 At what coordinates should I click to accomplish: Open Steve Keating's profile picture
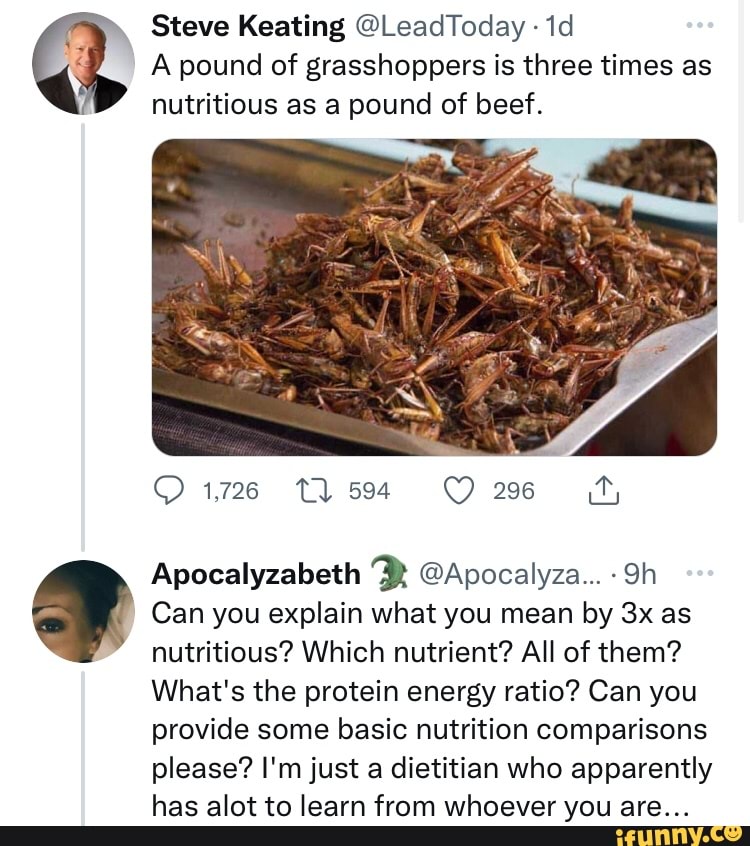(82, 66)
